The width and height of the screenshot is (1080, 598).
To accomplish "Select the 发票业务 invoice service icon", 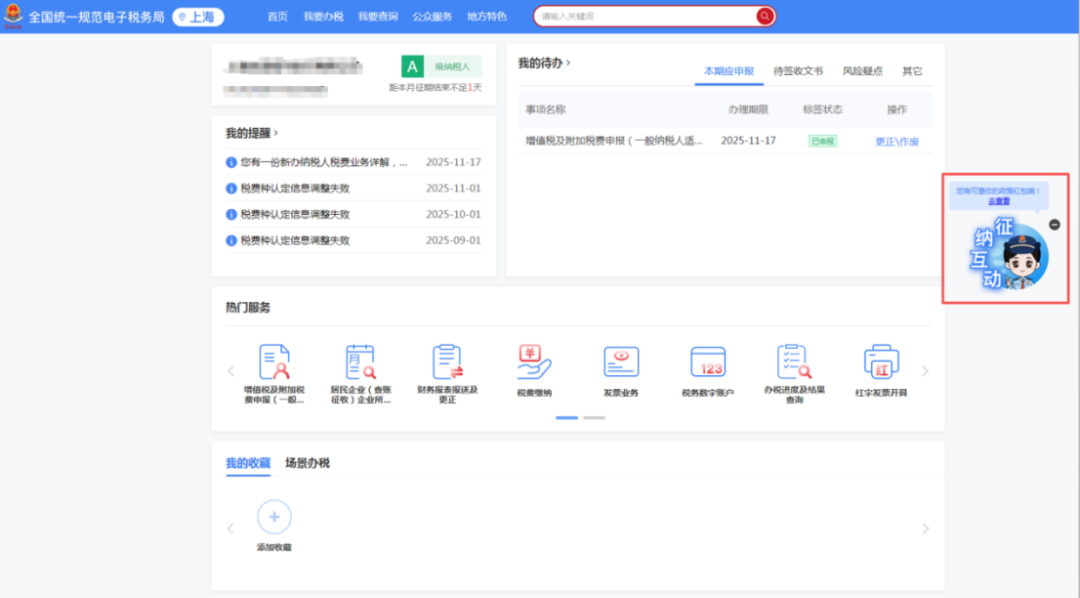I will click(x=621, y=362).
